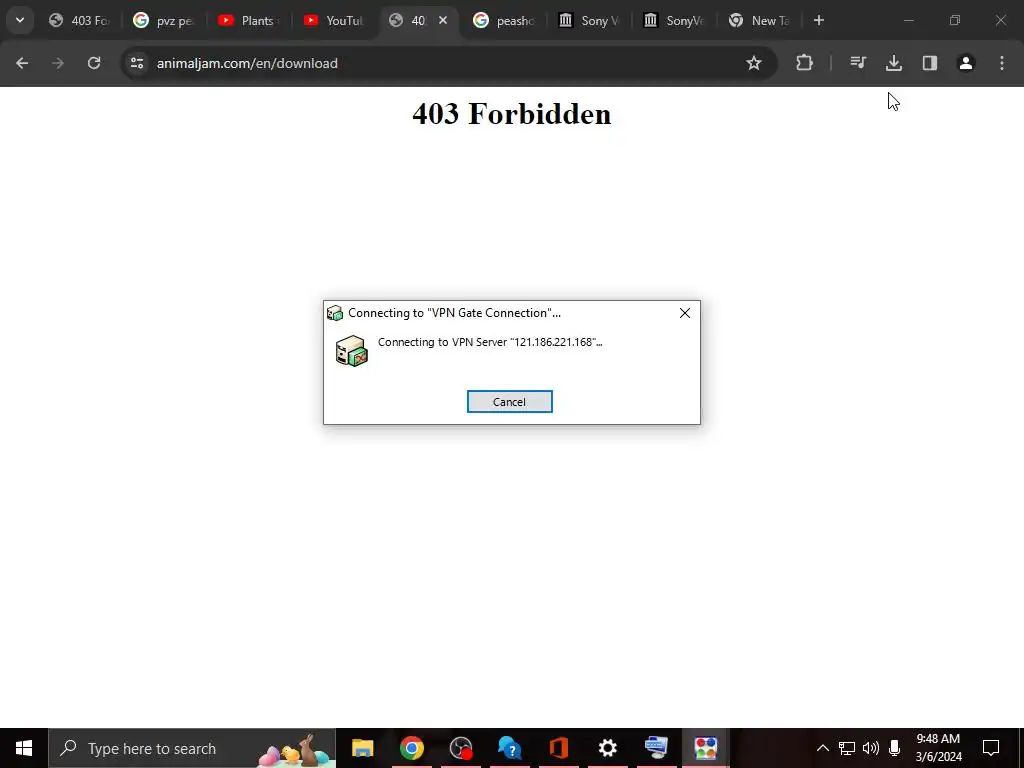The height and width of the screenshot is (768, 1024).
Task: Open the clock showing 9:48 AM
Action: pos(938,748)
